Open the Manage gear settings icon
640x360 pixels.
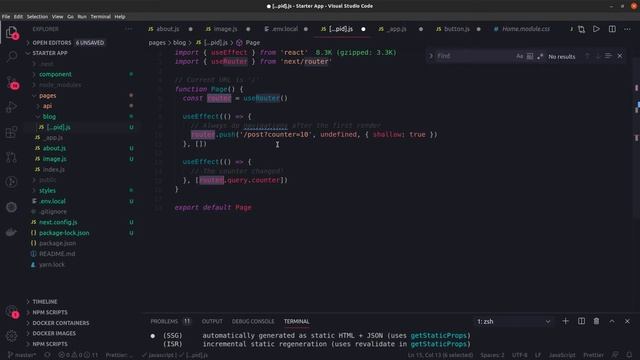pyautogui.click(x=11, y=336)
